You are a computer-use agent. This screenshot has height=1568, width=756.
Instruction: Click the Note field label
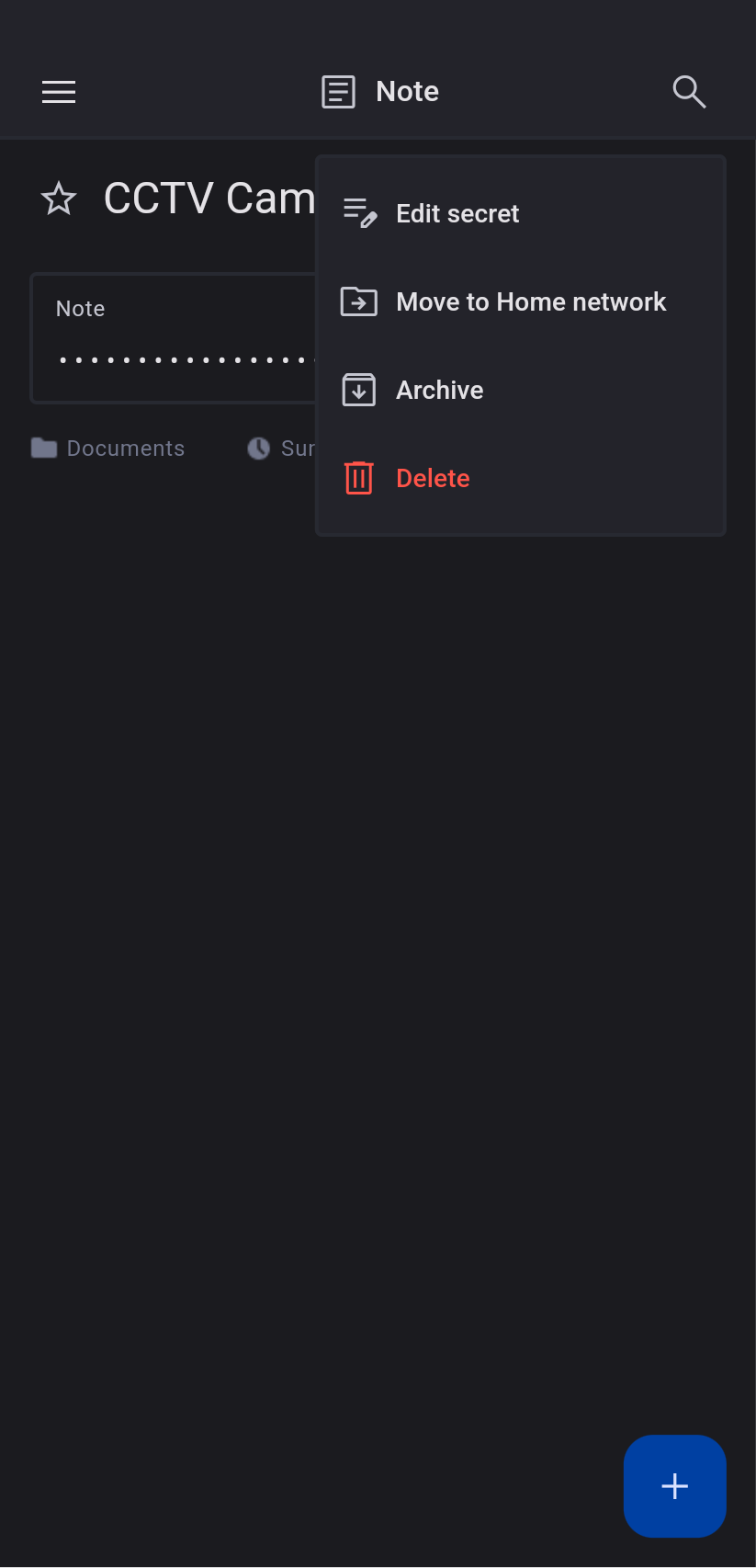pyautogui.click(x=81, y=309)
